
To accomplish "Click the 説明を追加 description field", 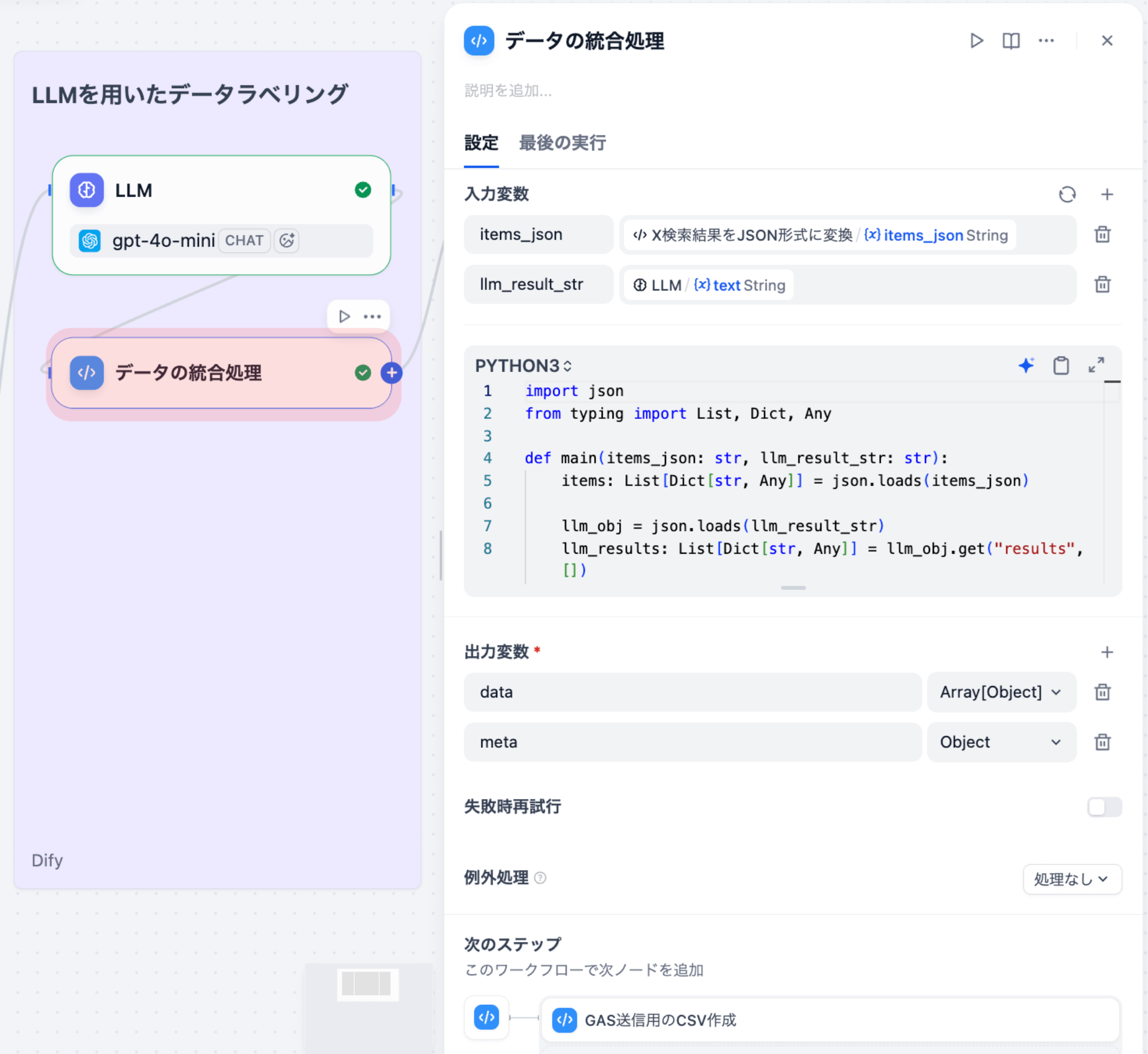I will 508,90.
